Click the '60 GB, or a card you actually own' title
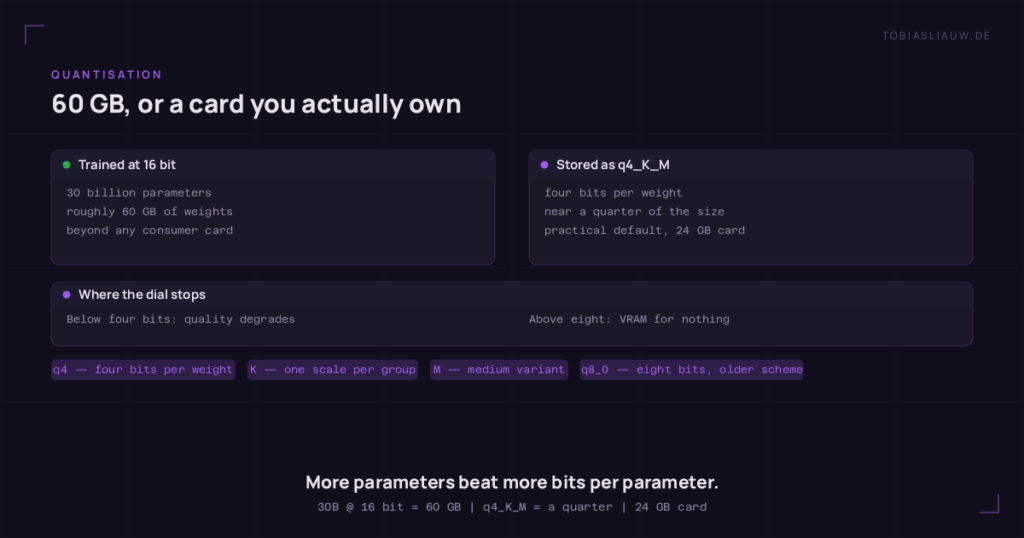The height and width of the screenshot is (538, 1024). pos(256,104)
